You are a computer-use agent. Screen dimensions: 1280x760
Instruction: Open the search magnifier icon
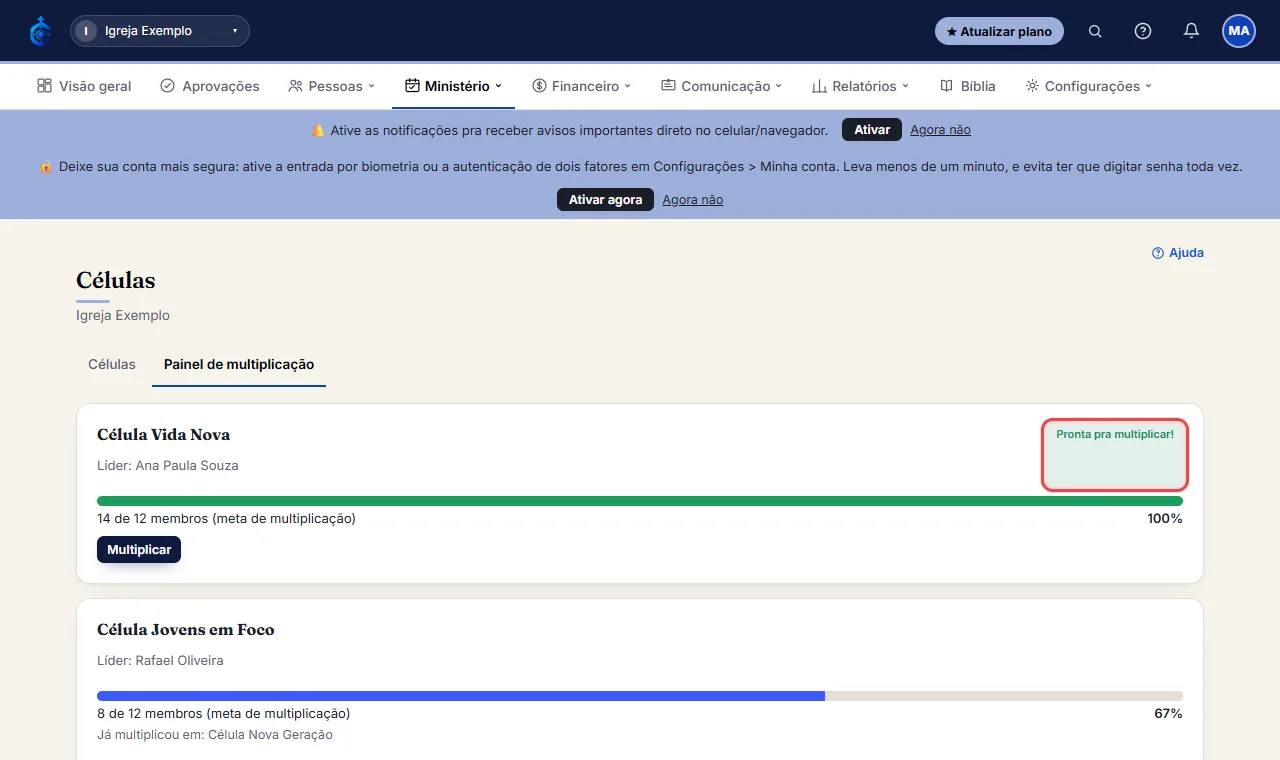click(x=1095, y=31)
